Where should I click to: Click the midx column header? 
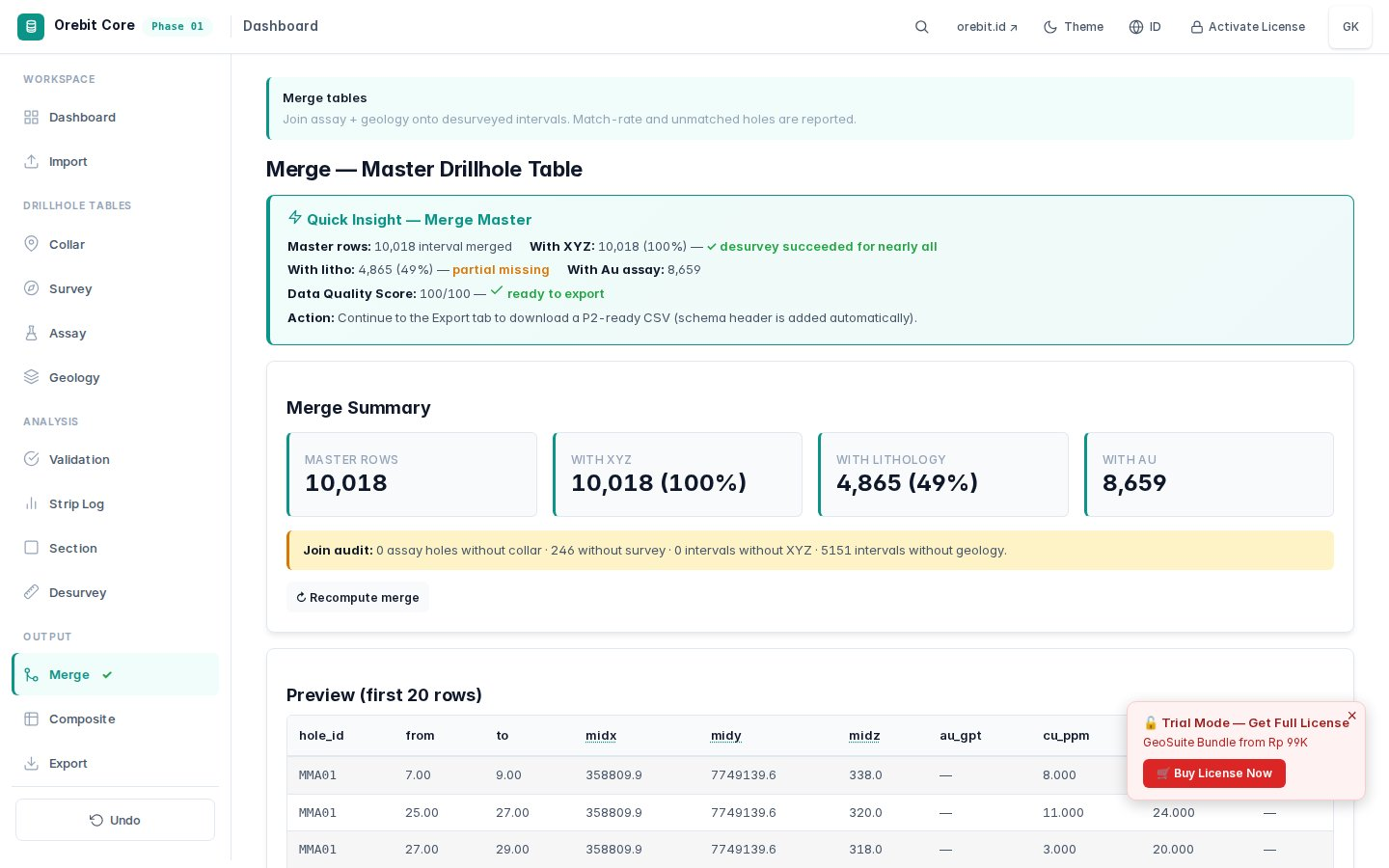601,736
